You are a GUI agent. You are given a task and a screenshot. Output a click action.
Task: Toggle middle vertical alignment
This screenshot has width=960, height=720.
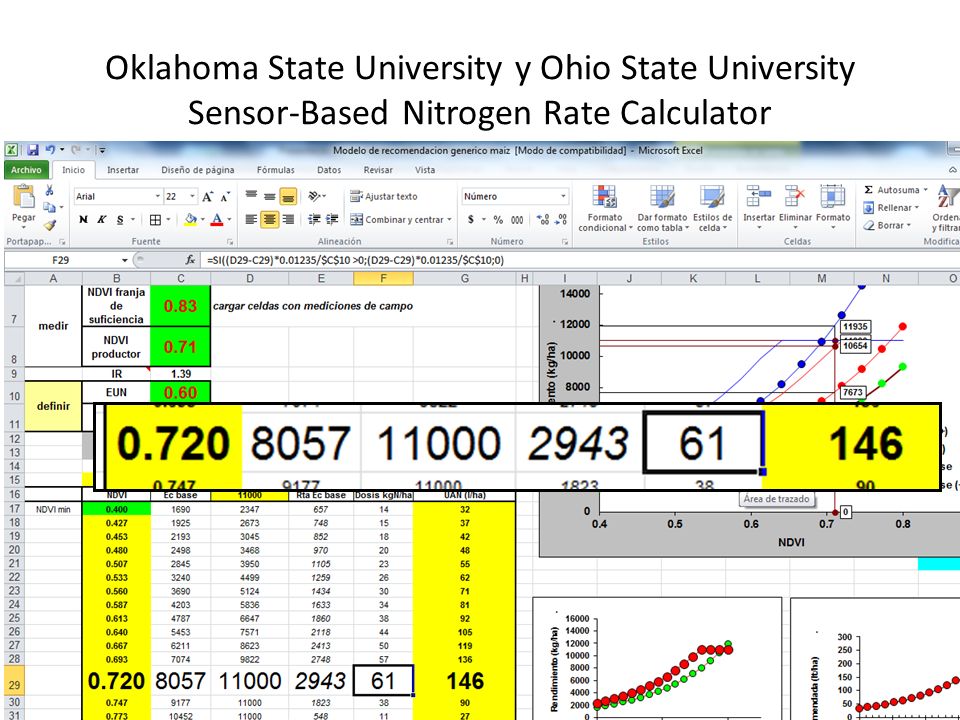(269, 196)
